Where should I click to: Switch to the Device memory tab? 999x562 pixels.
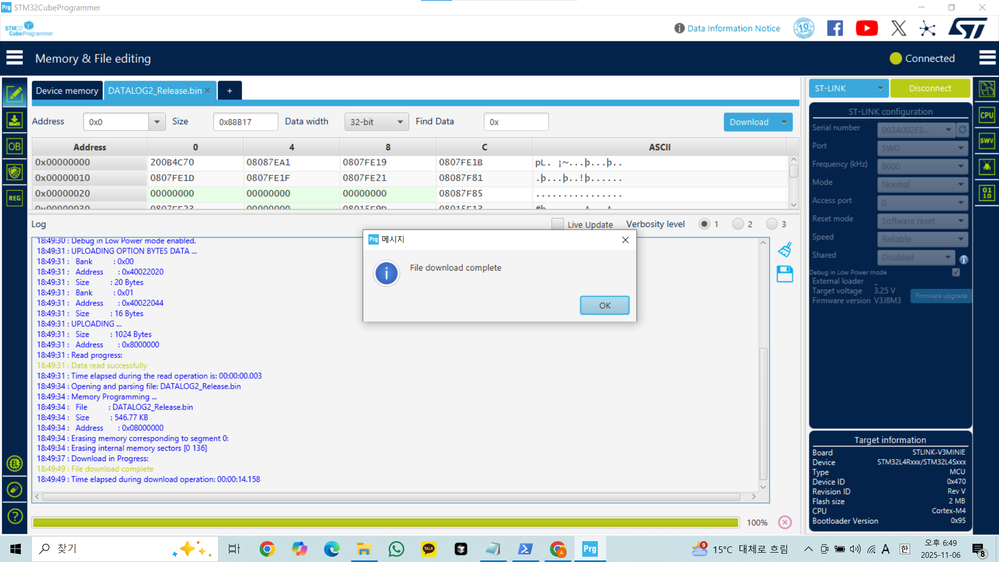coord(67,90)
